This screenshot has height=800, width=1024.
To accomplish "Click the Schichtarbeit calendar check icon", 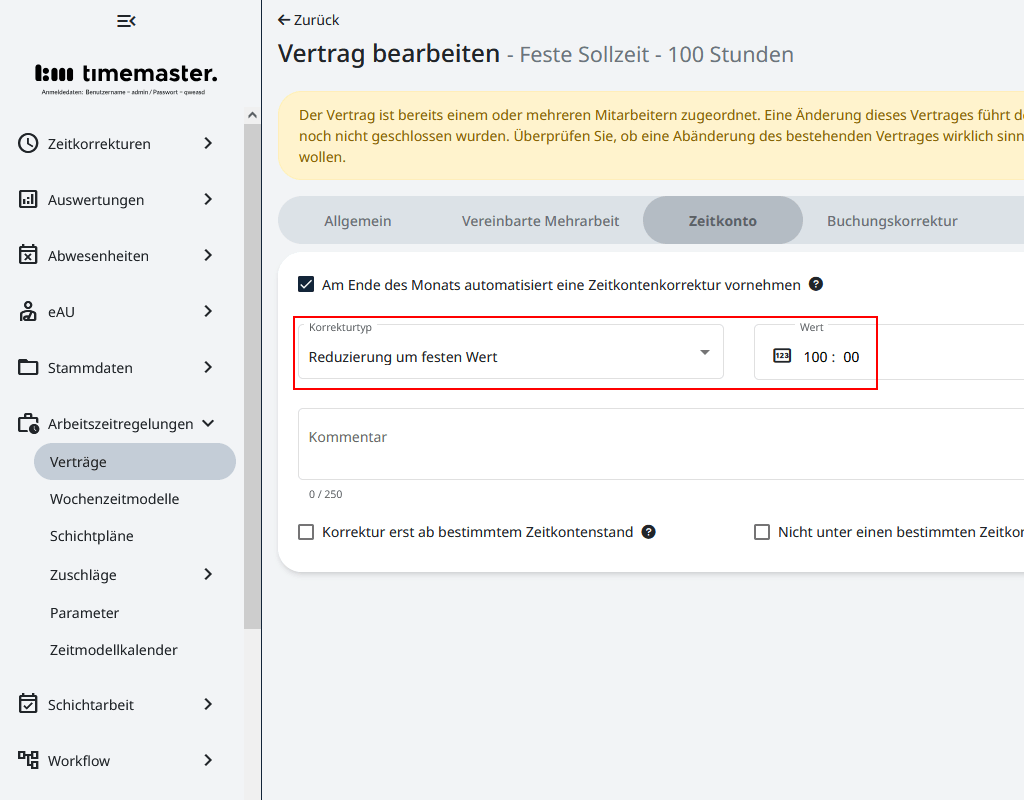I will point(28,704).
